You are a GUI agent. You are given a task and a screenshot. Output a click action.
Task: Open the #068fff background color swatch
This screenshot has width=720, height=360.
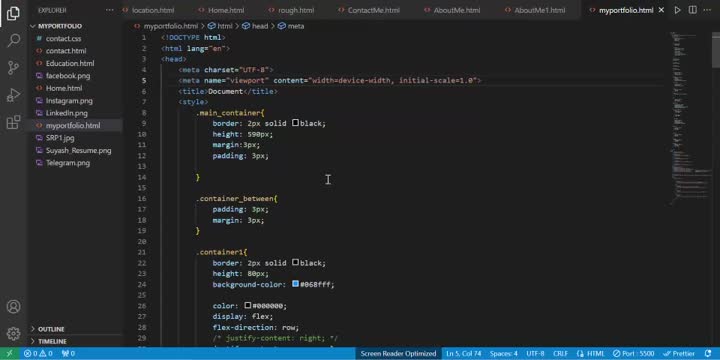pos(295,284)
